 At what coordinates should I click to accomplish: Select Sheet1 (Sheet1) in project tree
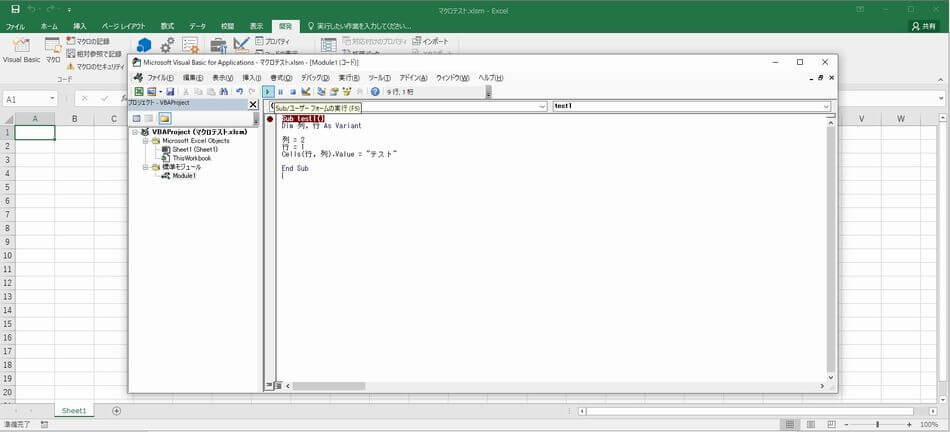click(x=194, y=149)
